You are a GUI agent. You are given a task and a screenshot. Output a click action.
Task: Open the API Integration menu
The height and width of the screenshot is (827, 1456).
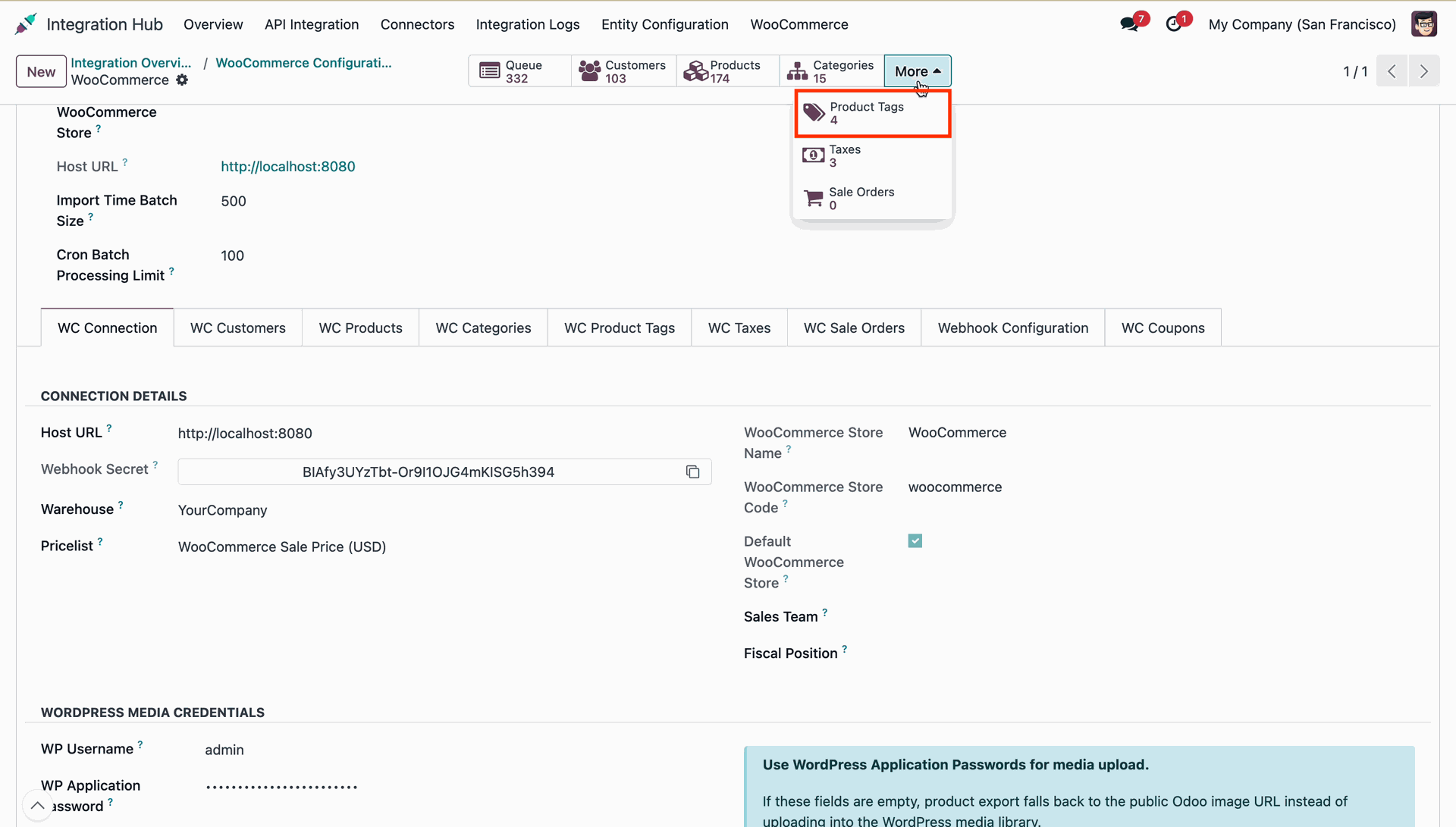coord(312,24)
